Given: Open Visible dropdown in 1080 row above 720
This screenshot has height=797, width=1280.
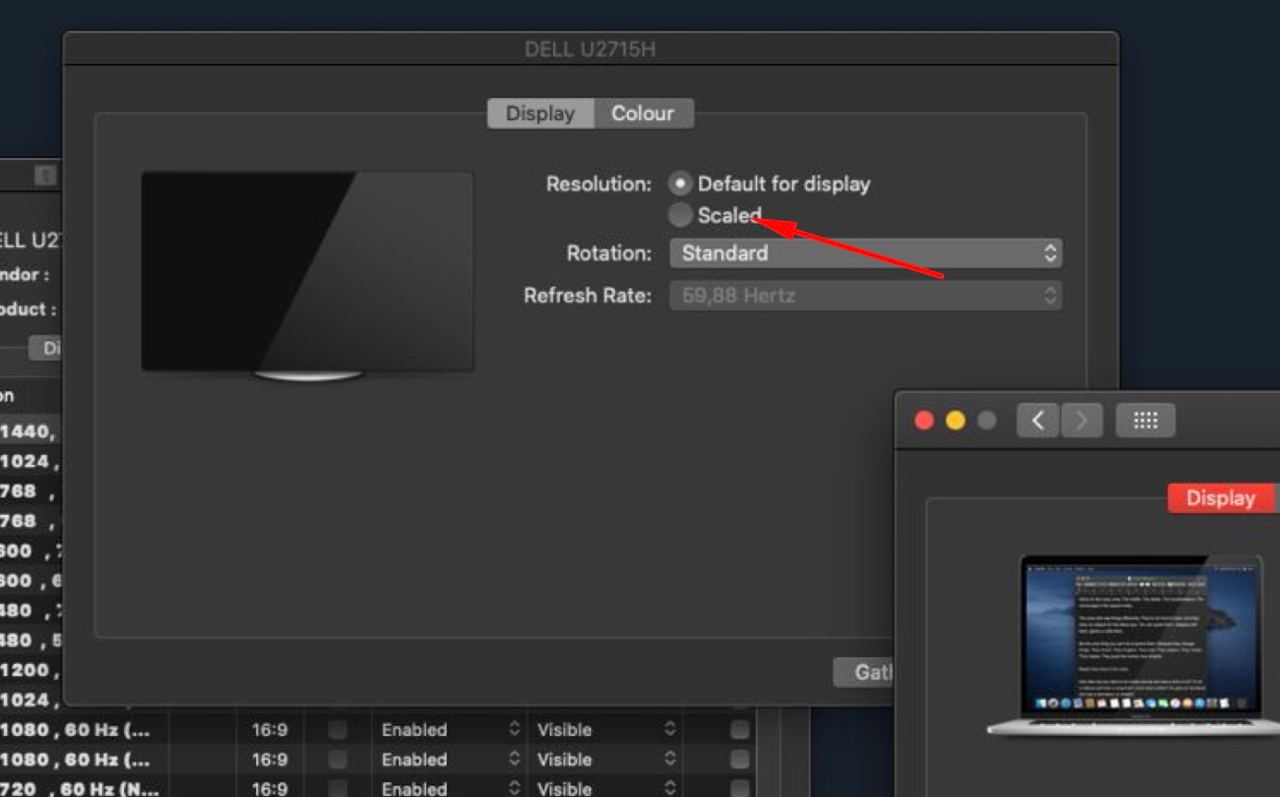Looking at the screenshot, I should pyautogui.click(x=606, y=759).
